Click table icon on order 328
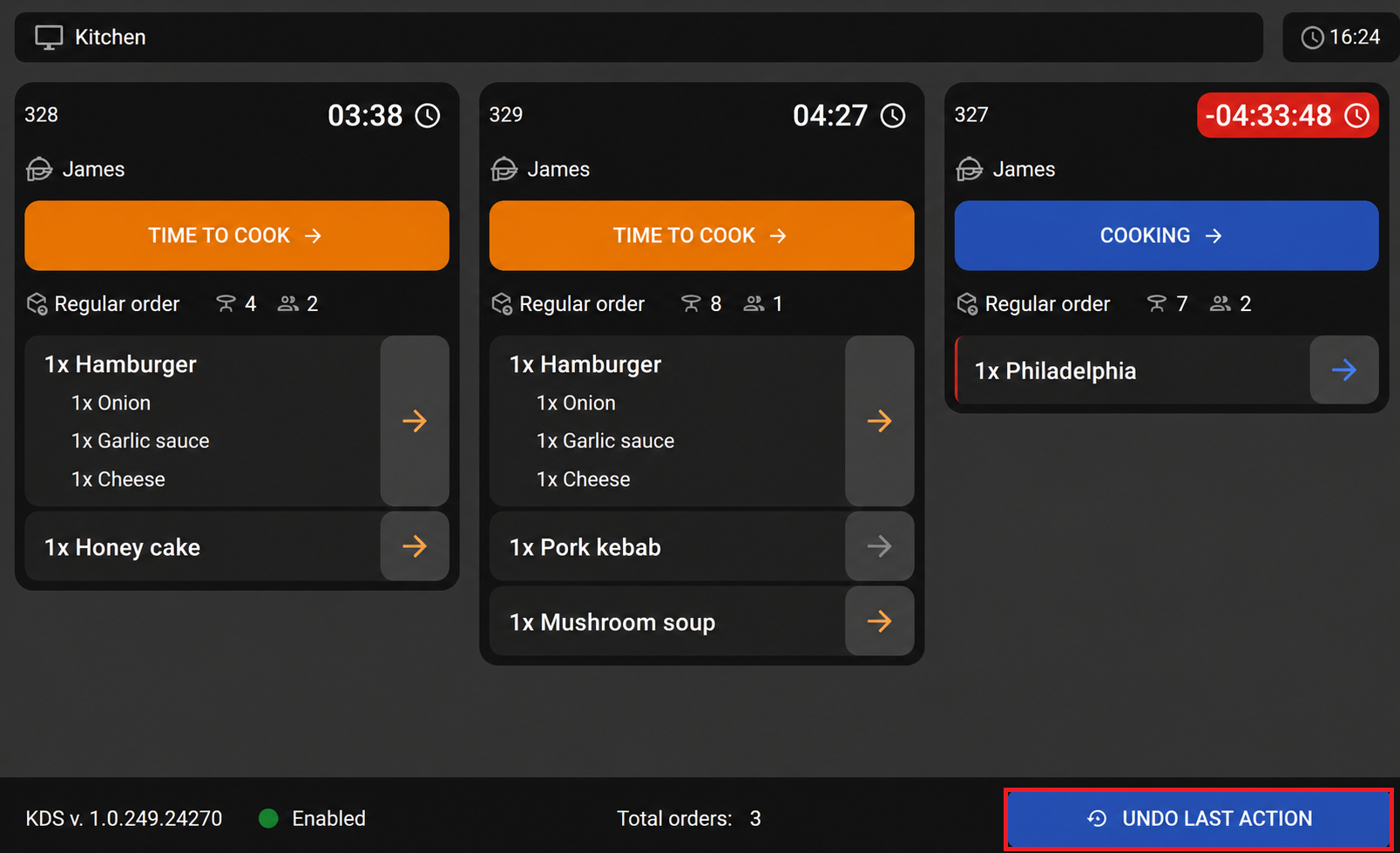Screen dimensions: 1400x853 [226, 303]
